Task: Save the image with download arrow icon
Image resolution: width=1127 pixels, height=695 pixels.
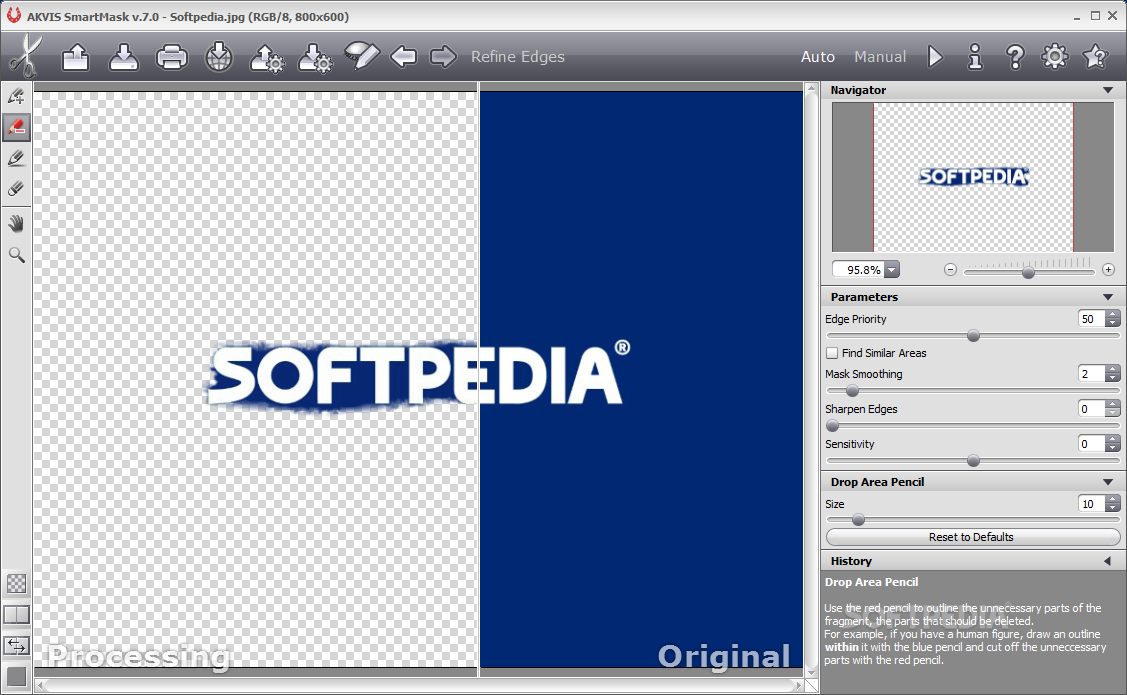Action: [124, 57]
